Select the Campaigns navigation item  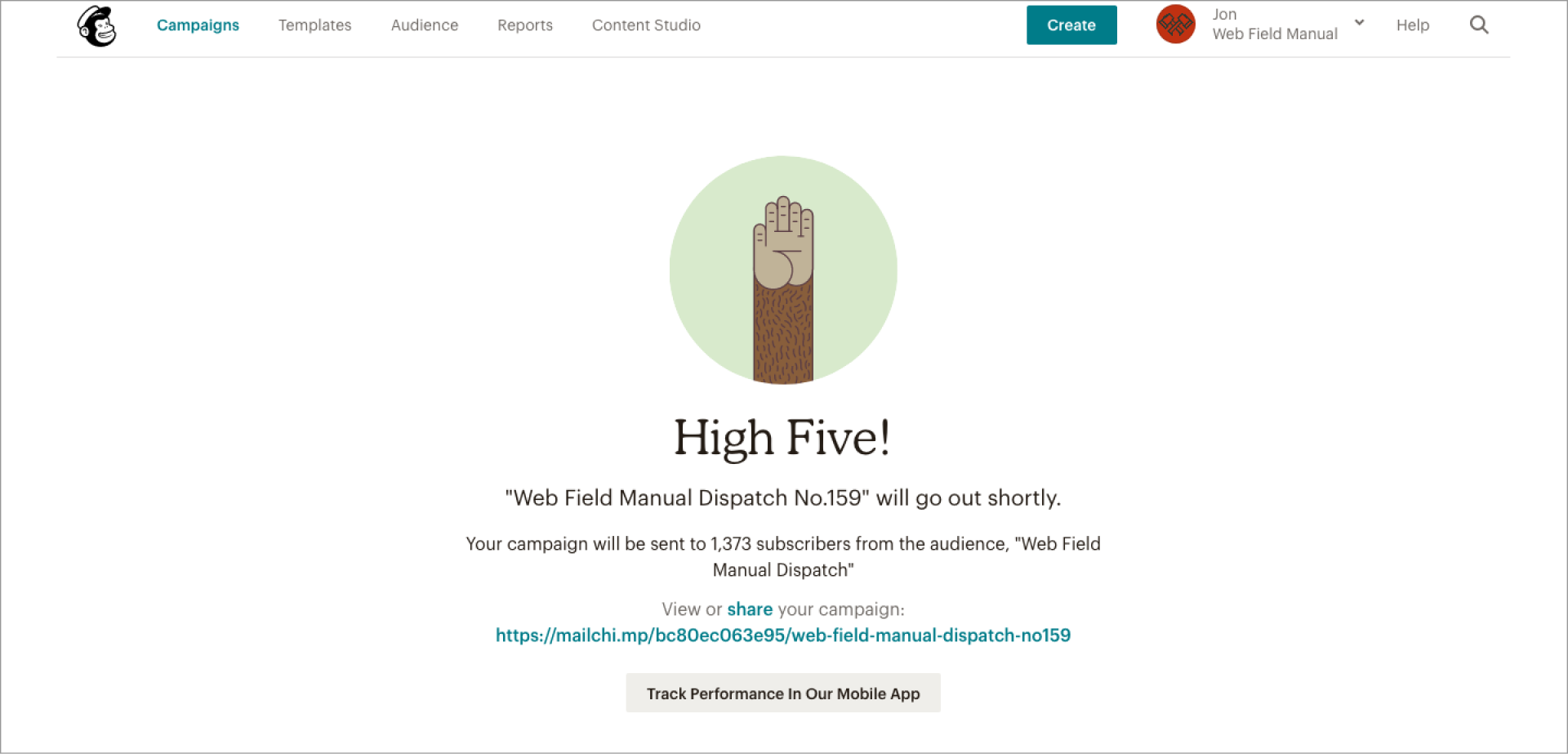click(198, 25)
